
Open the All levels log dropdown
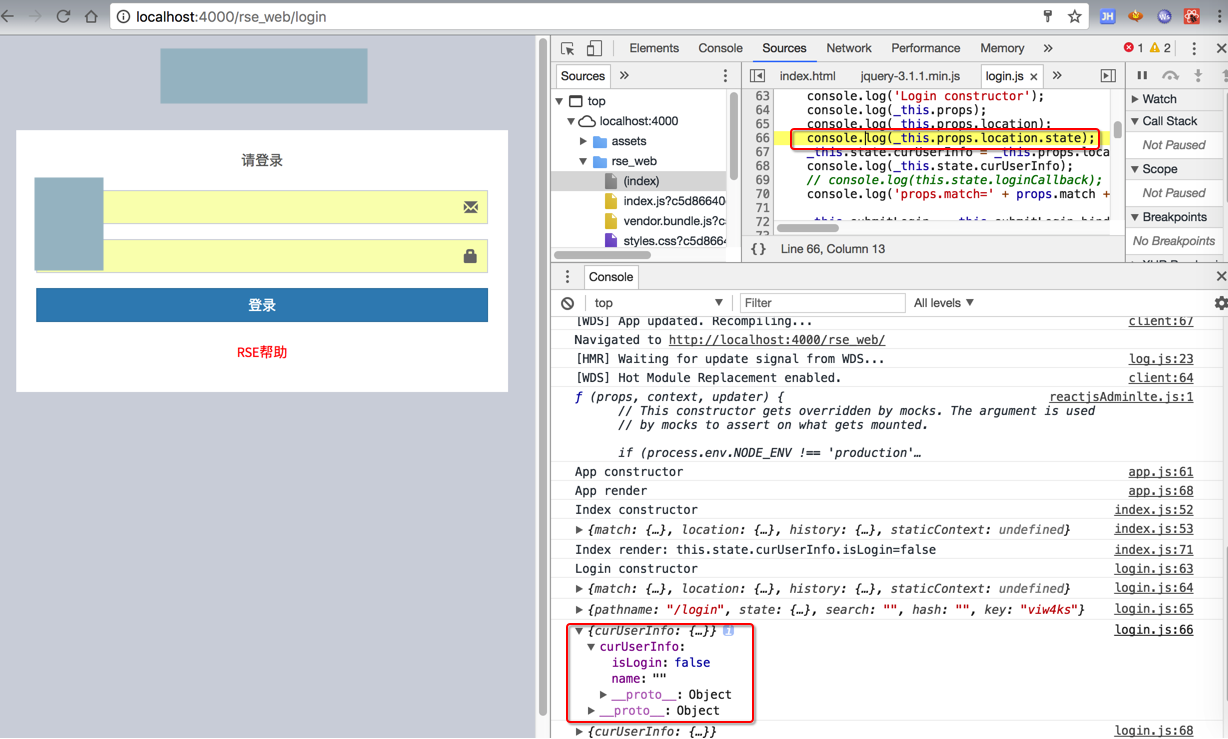(x=943, y=303)
